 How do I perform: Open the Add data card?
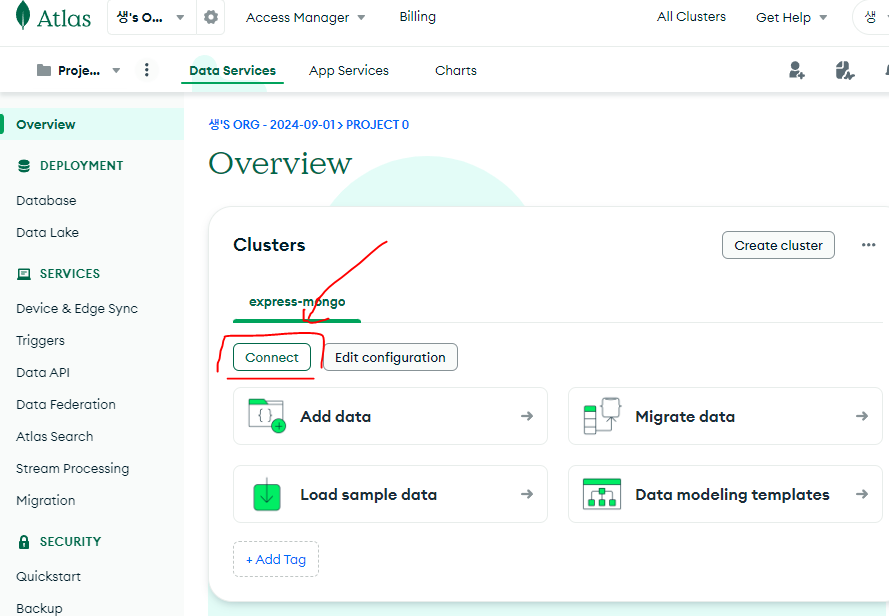[390, 416]
